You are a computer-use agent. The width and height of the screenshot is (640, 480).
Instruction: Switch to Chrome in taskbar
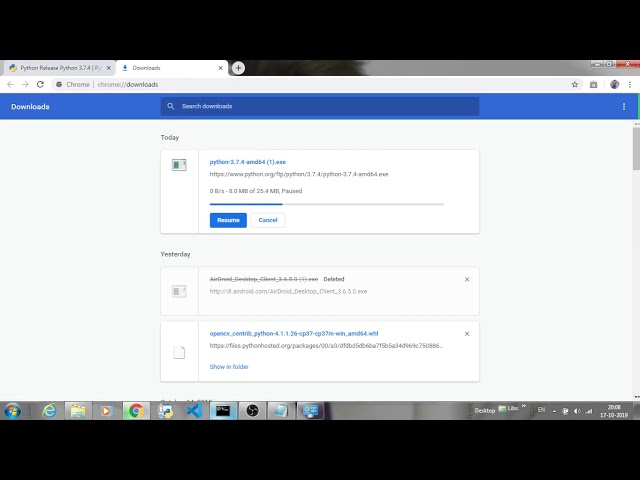tap(136, 411)
